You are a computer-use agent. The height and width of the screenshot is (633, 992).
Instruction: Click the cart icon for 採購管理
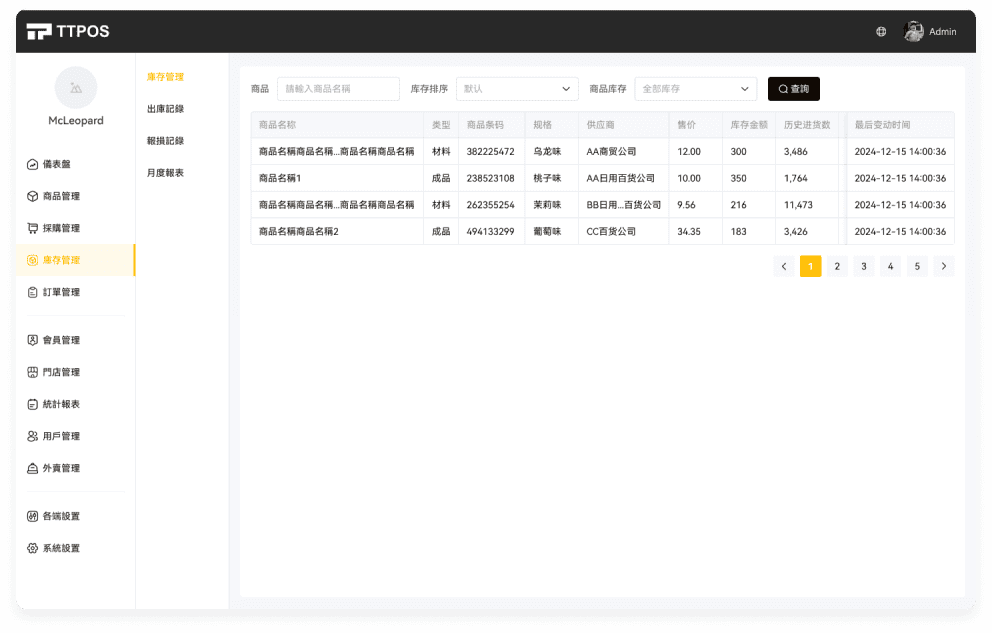coord(33,228)
